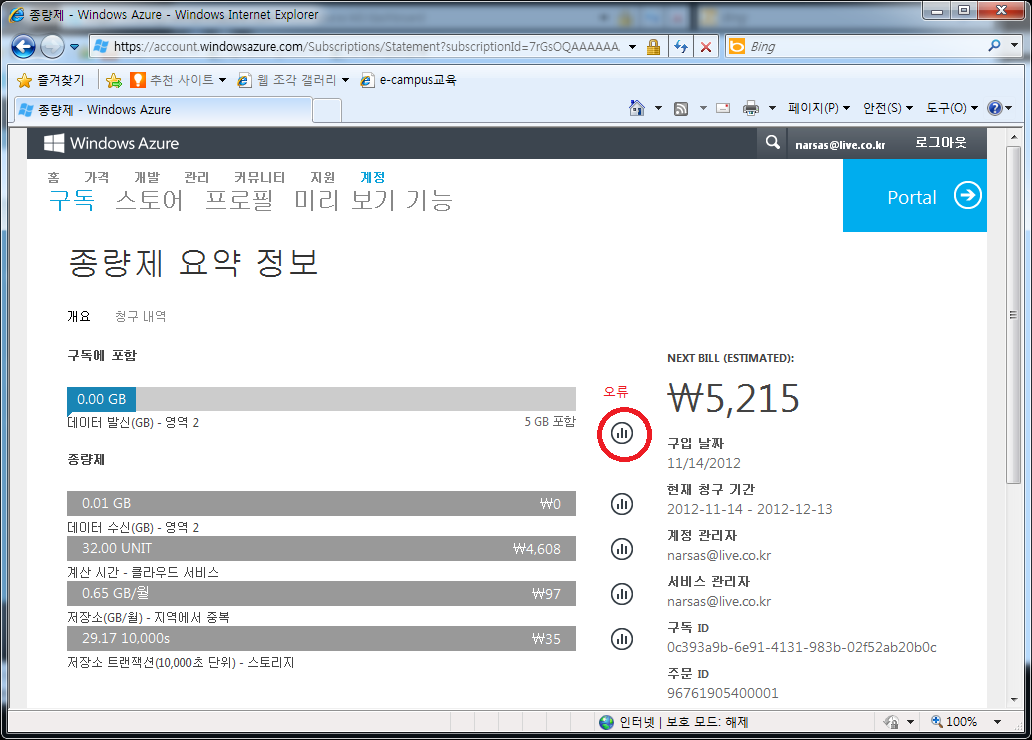Click the Print icon
The height and width of the screenshot is (740, 1032).
pyautogui.click(x=750, y=108)
